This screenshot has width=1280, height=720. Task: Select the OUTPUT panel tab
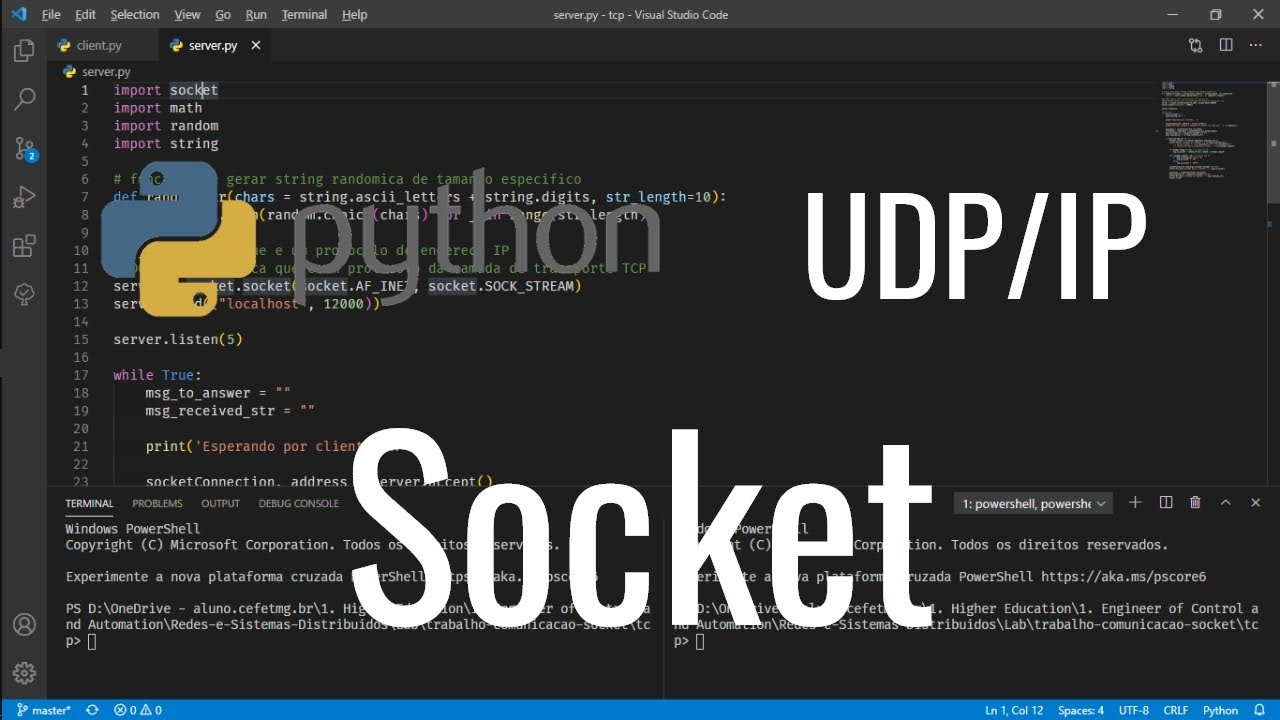coord(220,503)
